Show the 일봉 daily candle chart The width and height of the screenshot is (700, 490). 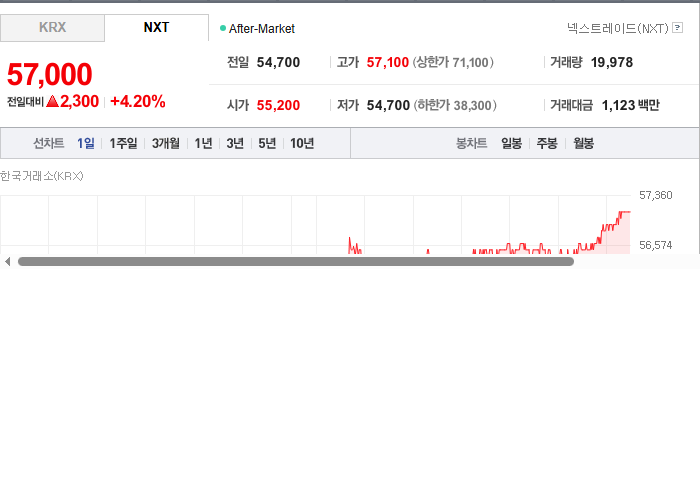[512, 143]
